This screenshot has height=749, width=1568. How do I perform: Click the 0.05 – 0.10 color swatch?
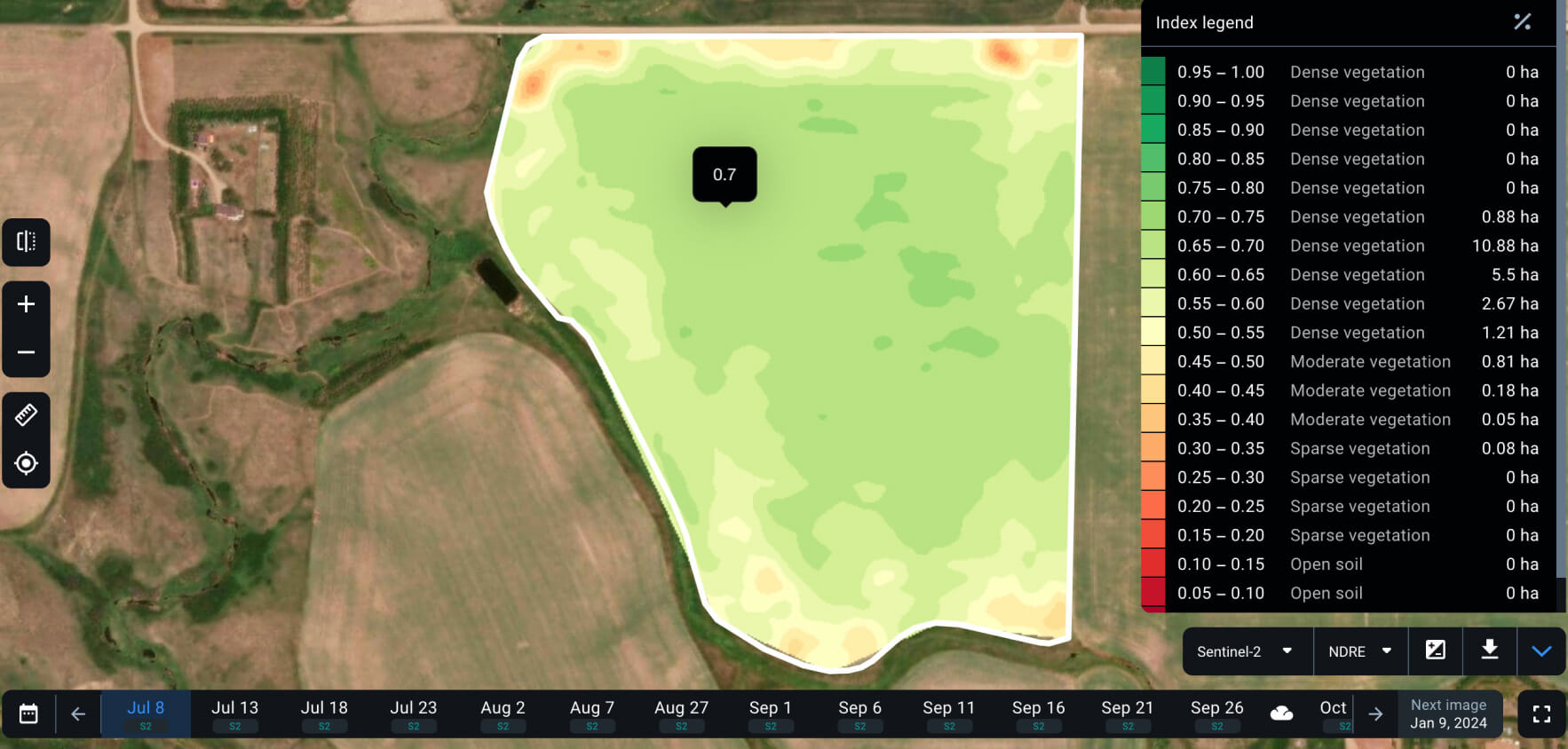click(x=1152, y=592)
